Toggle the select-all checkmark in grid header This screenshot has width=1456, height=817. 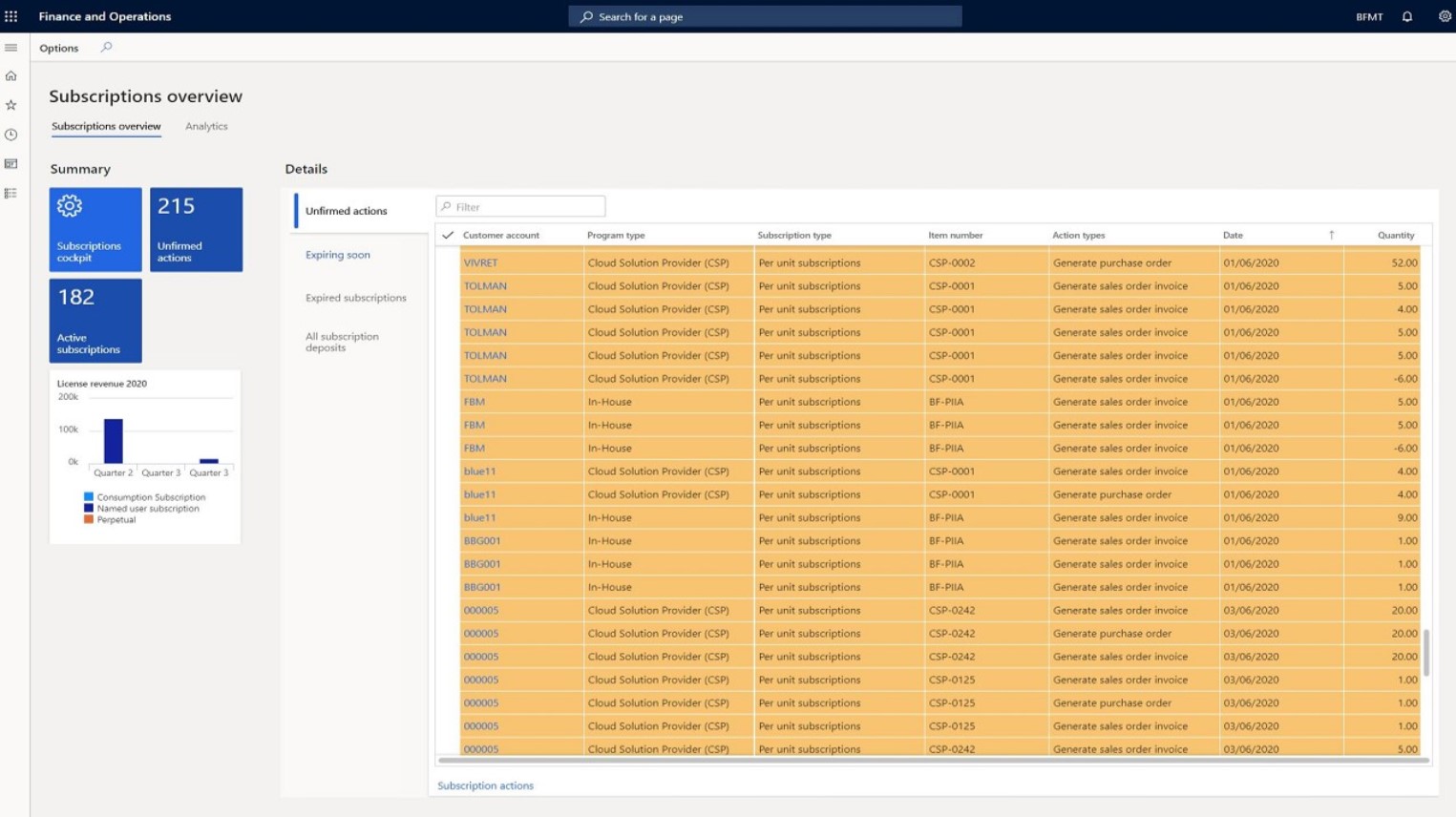click(x=448, y=235)
